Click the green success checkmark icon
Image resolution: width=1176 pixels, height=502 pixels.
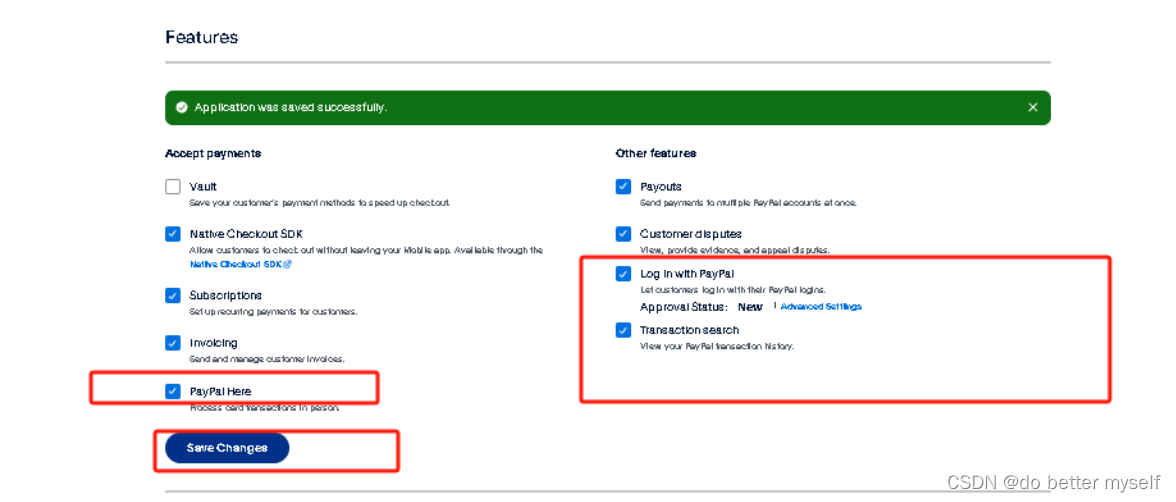point(181,107)
